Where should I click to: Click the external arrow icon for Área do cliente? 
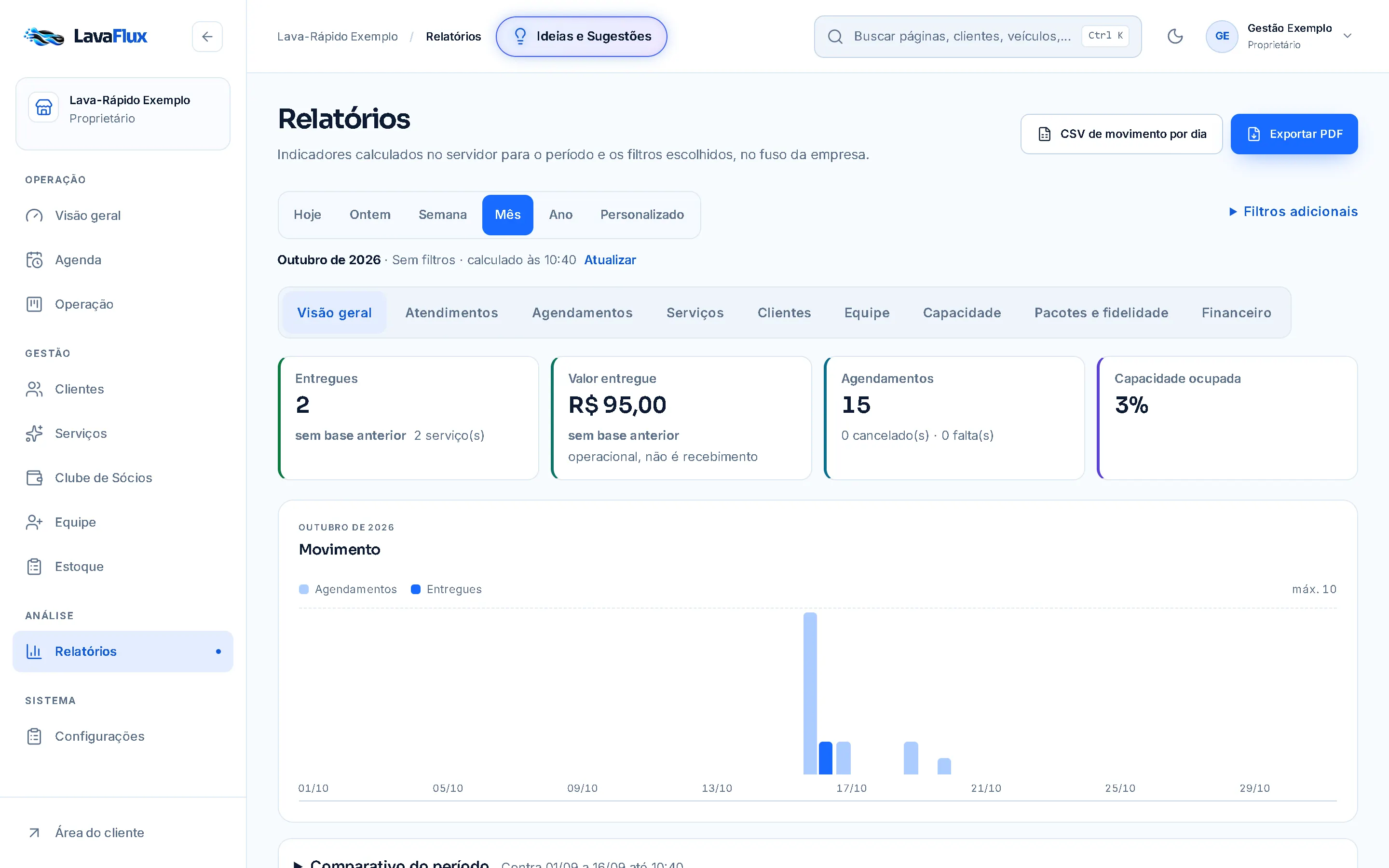point(34,833)
